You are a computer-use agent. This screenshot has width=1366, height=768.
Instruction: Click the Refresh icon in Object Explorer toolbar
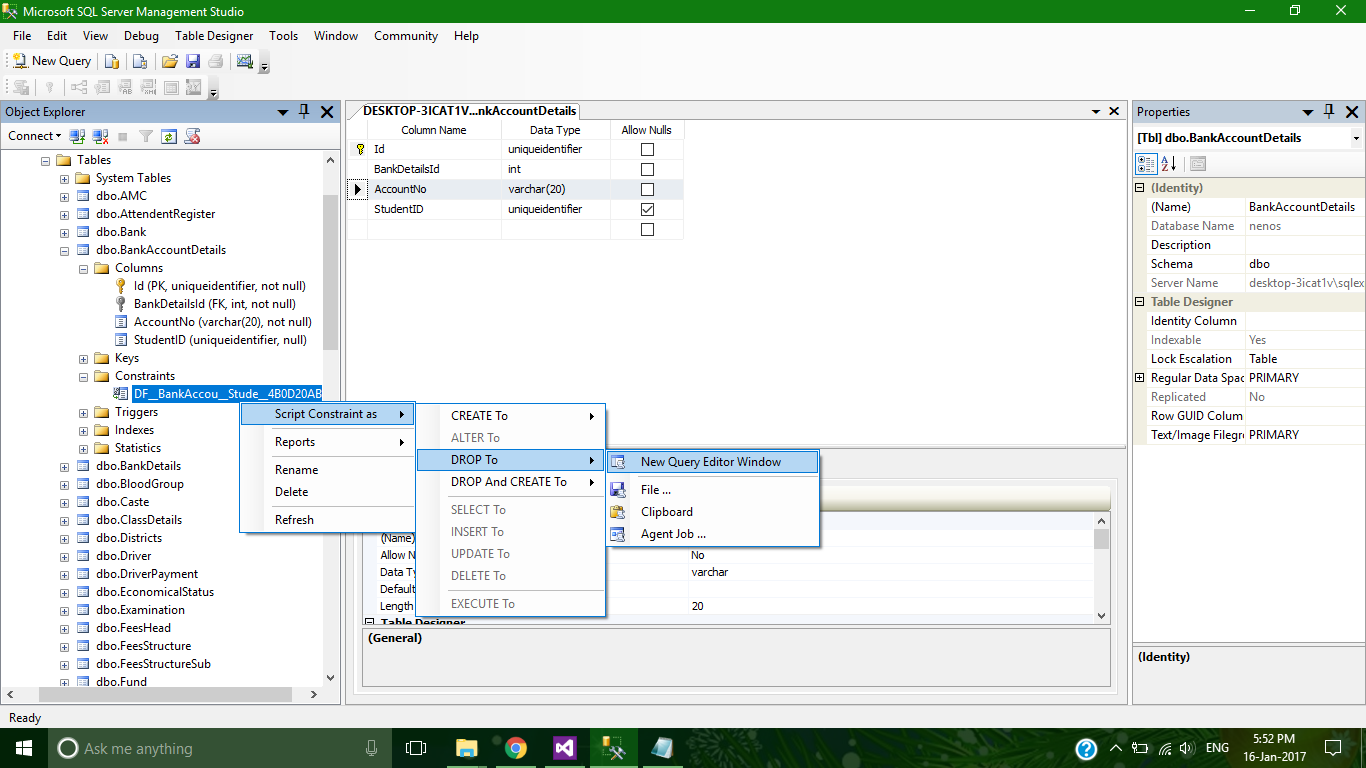pyautogui.click(x=169, y=136)
